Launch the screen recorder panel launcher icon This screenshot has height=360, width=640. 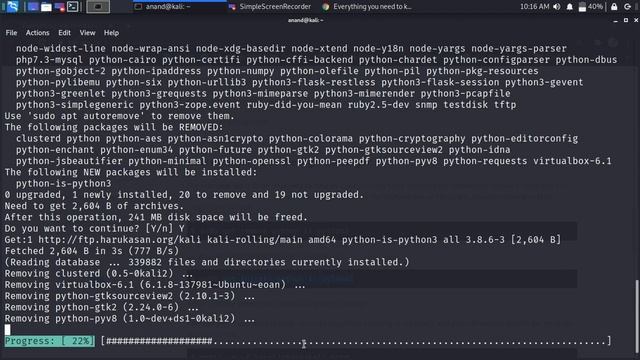(x=60, y=7)
